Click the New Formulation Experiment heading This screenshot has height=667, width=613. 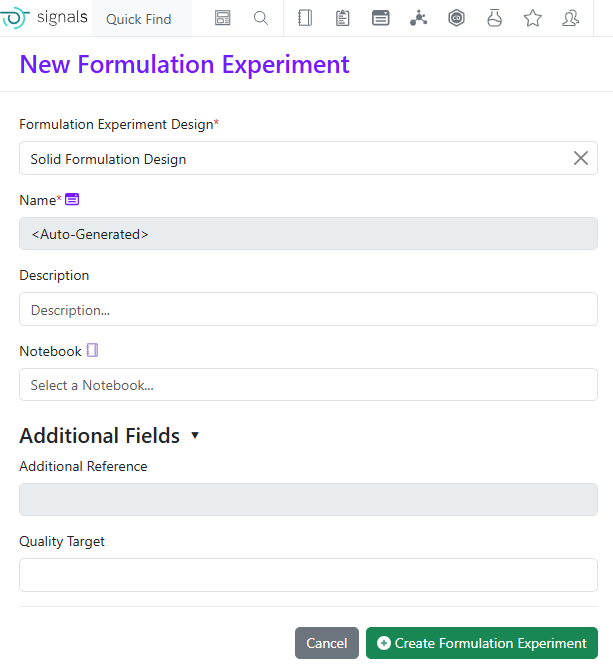tap(185, 65)
